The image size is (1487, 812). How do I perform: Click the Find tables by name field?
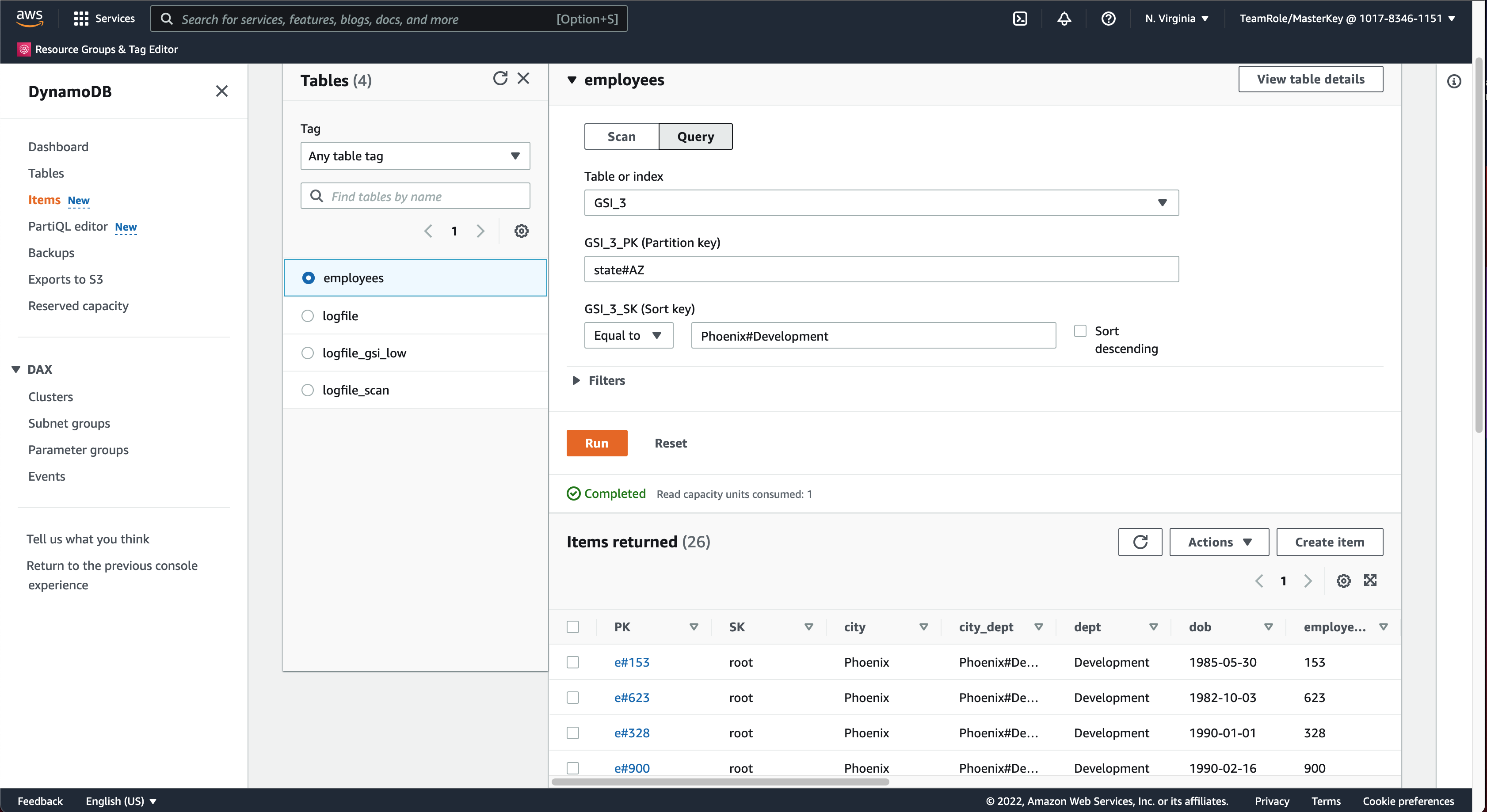pos(415,196)
